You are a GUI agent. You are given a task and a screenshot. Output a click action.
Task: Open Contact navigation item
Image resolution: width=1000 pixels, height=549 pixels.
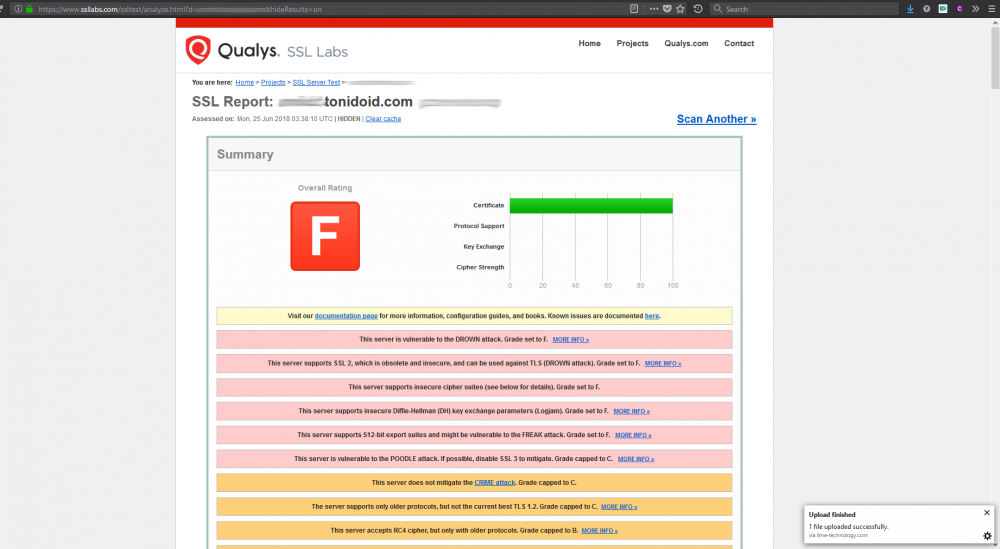tap(739, 43)
